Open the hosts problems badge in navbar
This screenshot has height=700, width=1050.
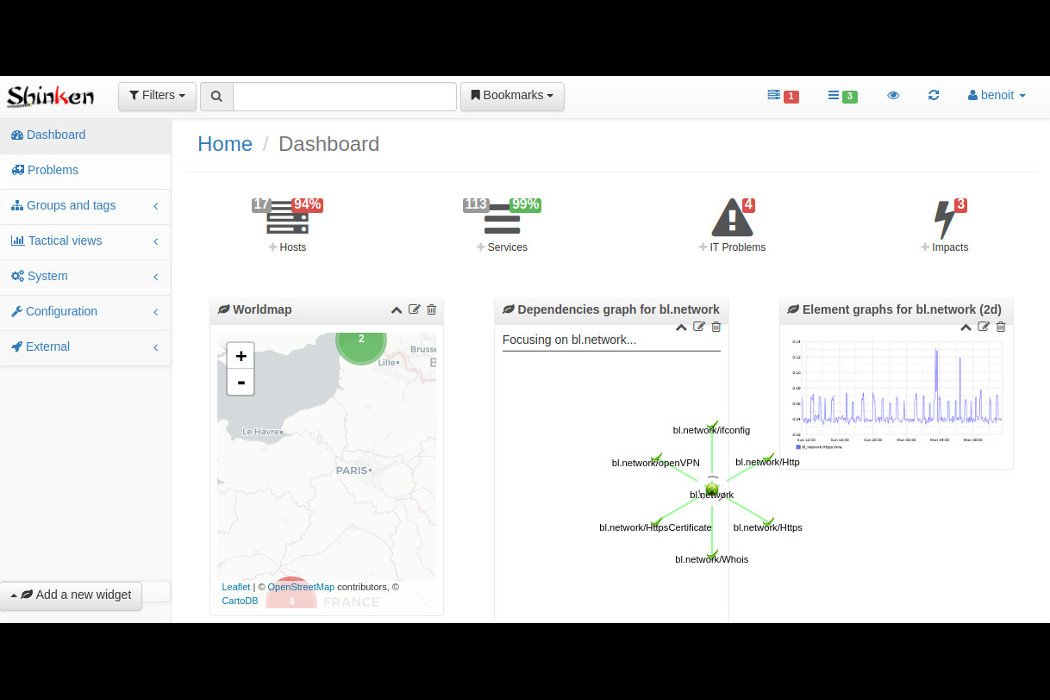click(x=782, y=96)
